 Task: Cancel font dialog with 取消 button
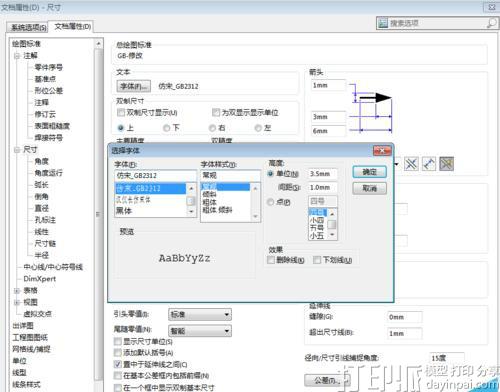point(370,188)
